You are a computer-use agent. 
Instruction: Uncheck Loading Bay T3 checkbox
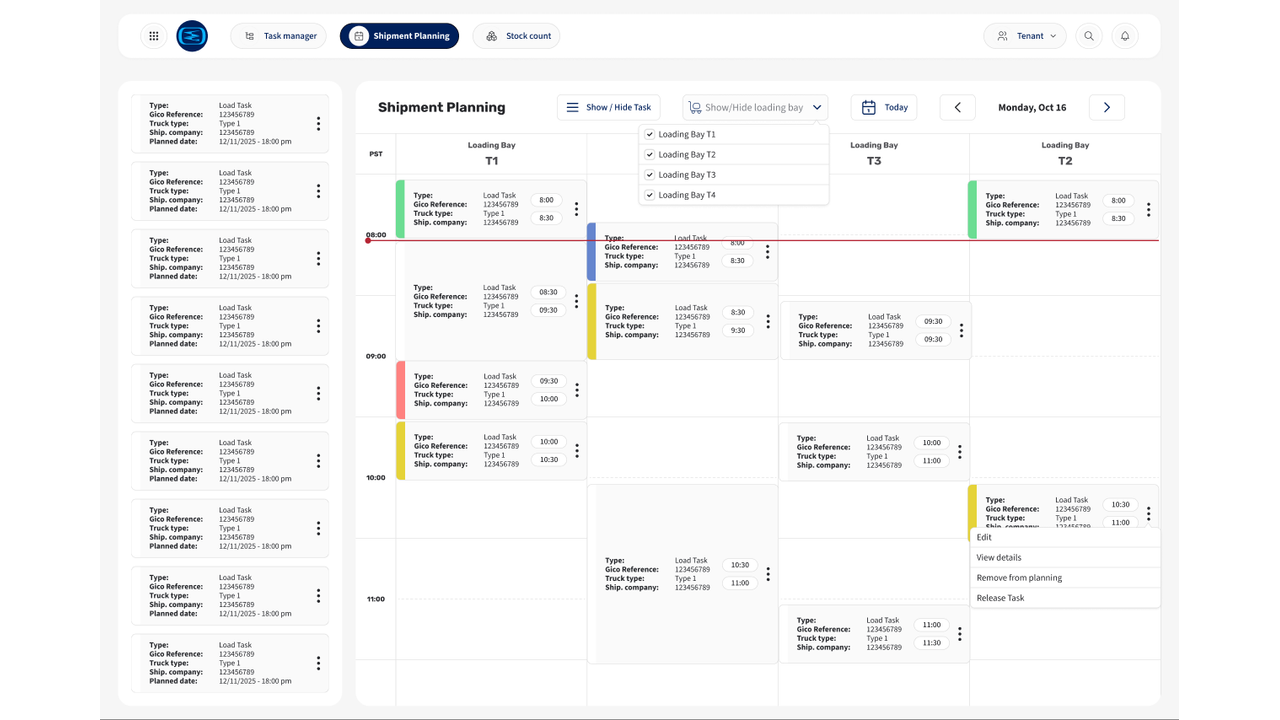650,175
